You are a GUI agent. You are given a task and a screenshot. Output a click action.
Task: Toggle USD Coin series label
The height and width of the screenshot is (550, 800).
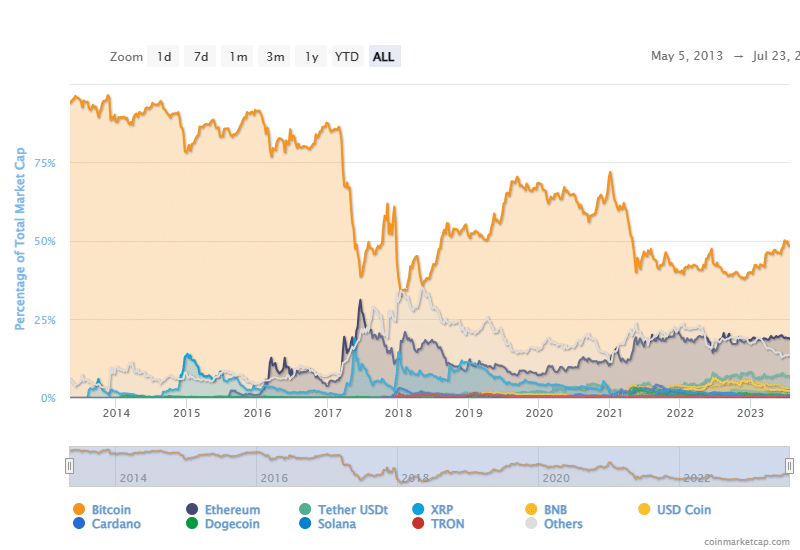coord(684,510)
